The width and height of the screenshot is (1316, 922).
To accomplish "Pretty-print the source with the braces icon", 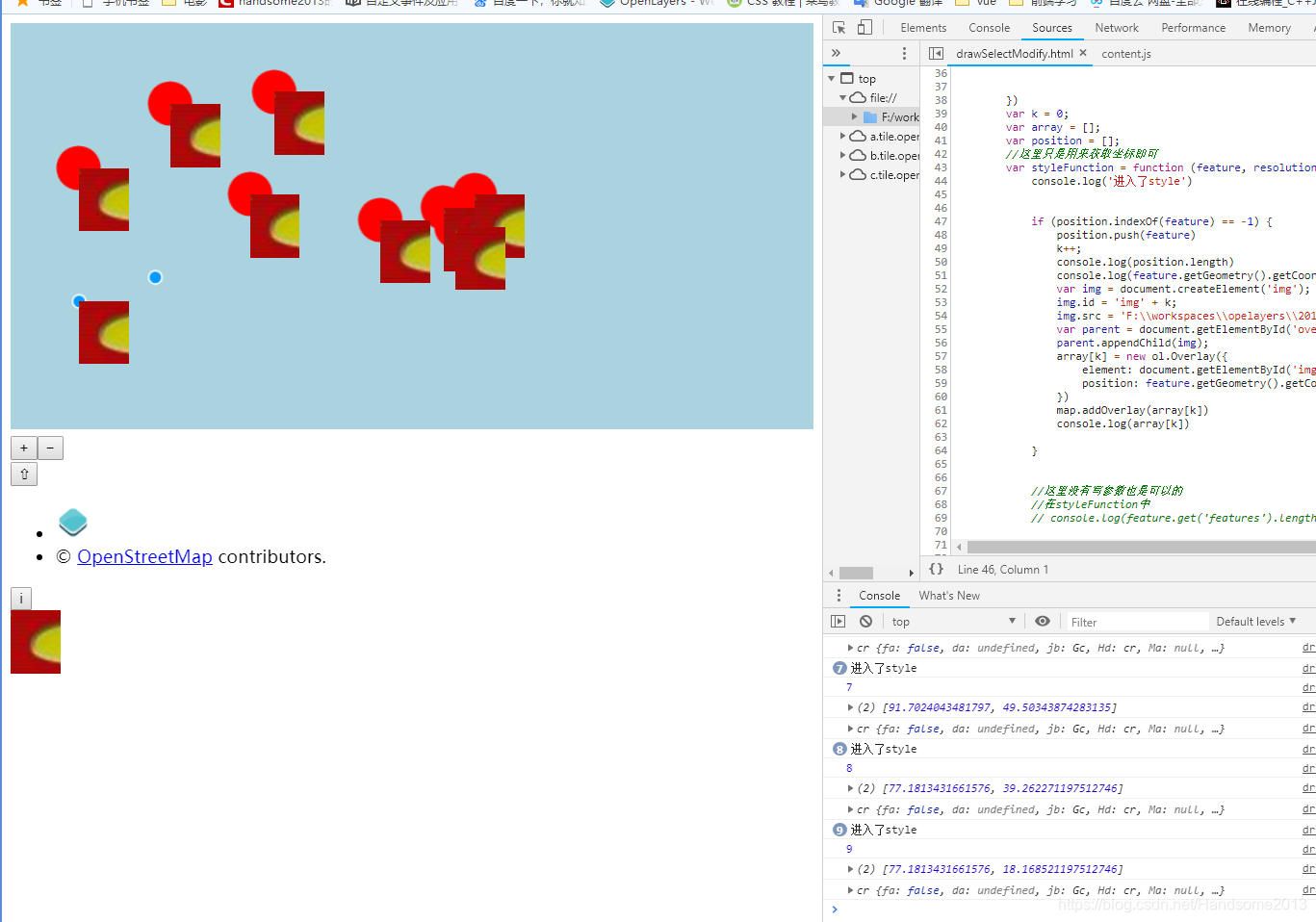I will [936, 569].
